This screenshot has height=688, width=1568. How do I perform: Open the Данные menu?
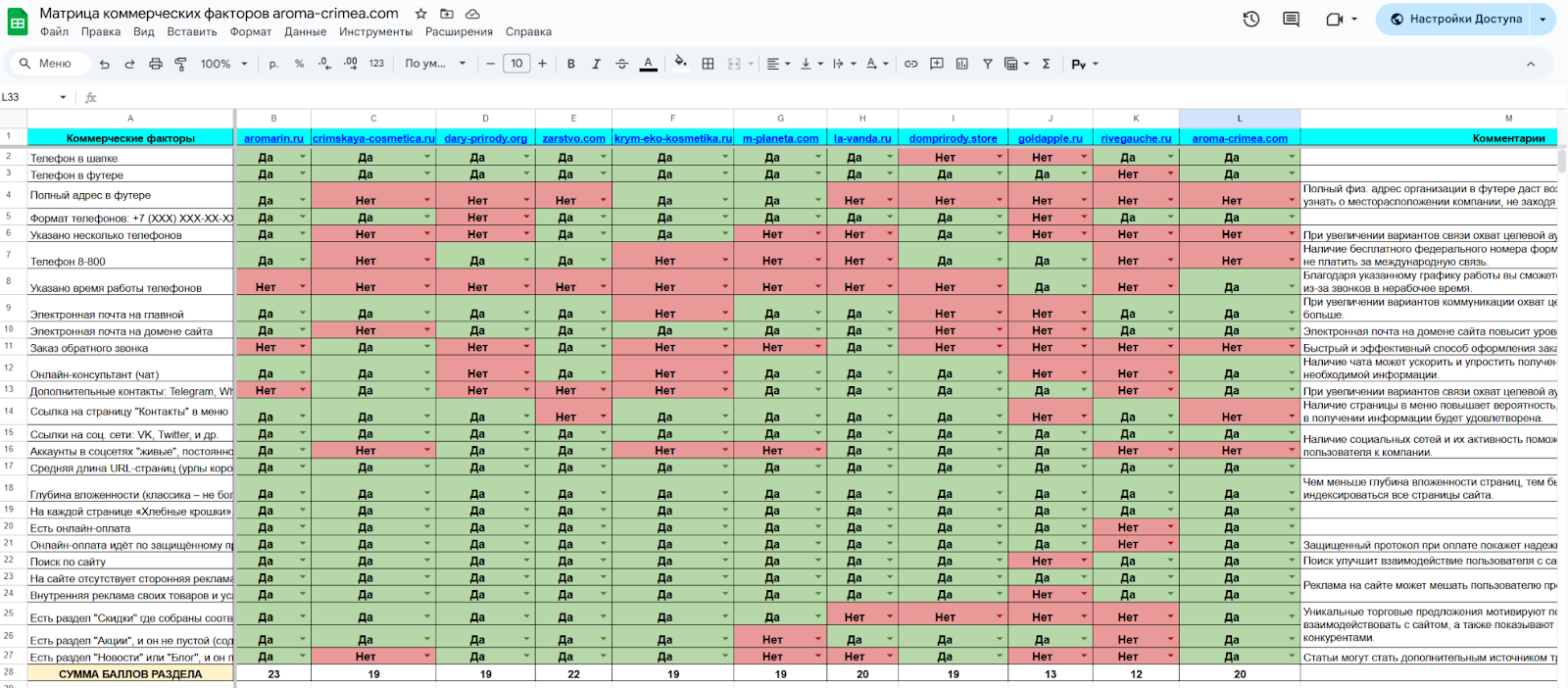tap(306, 31)
